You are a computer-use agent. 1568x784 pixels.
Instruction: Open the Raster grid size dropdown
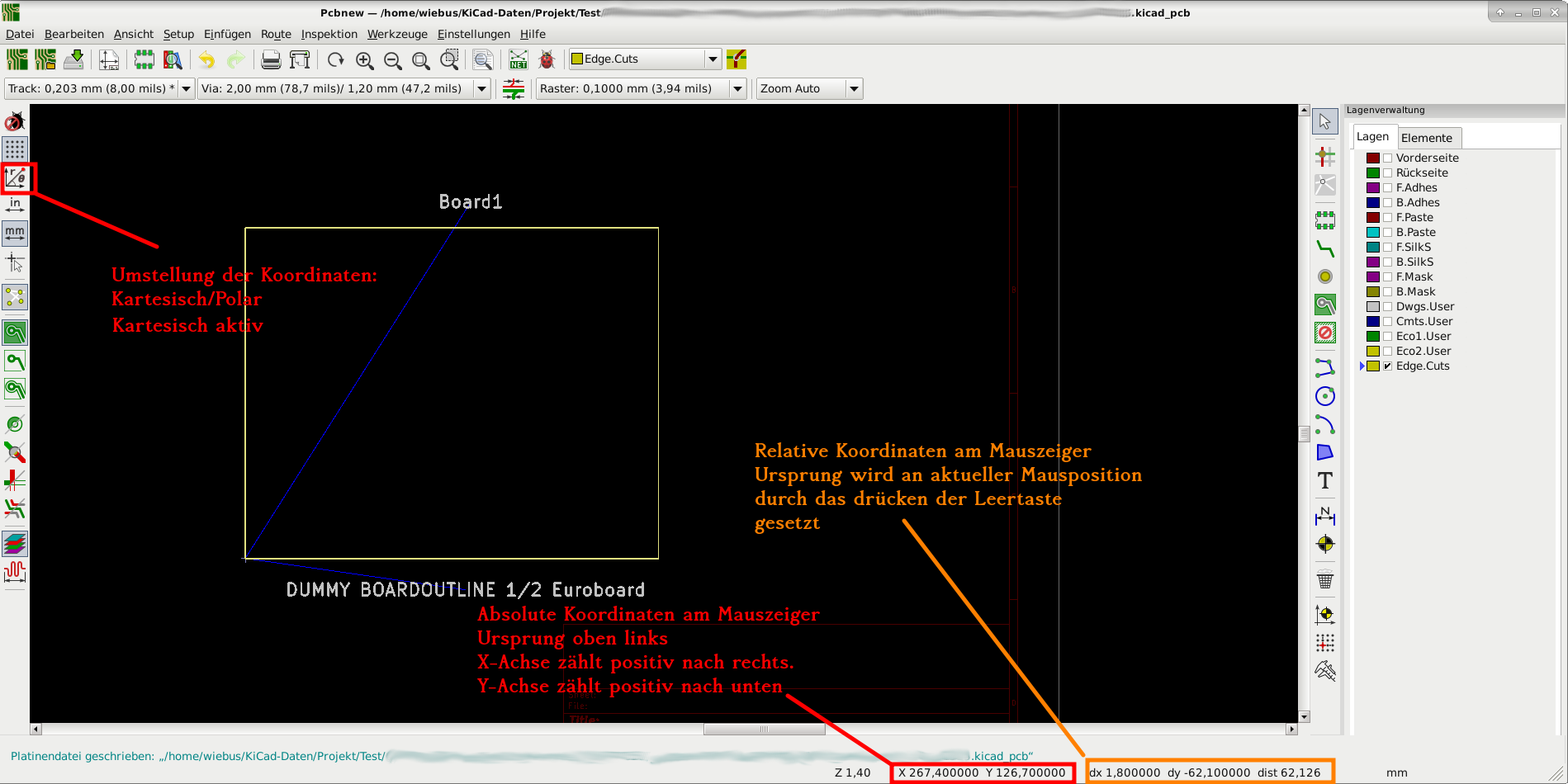[x=738, y=88]
